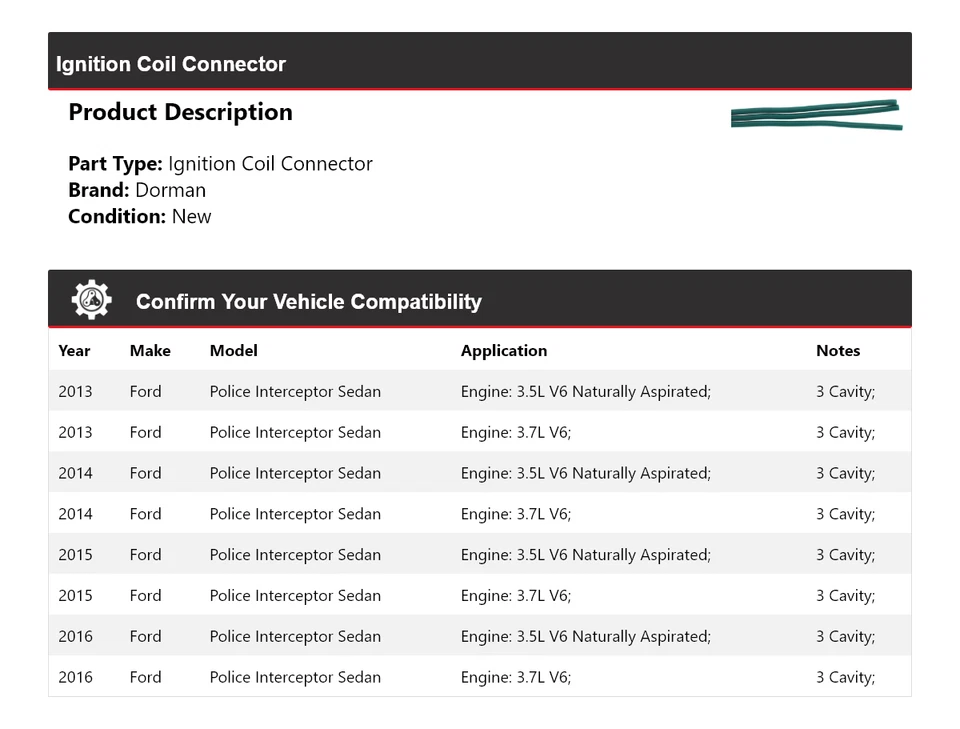The image size is (960, 729).
Task: Click the 2015 3.5L V6 Naturally Aspirated engine cell
Action: click(585, 555)
